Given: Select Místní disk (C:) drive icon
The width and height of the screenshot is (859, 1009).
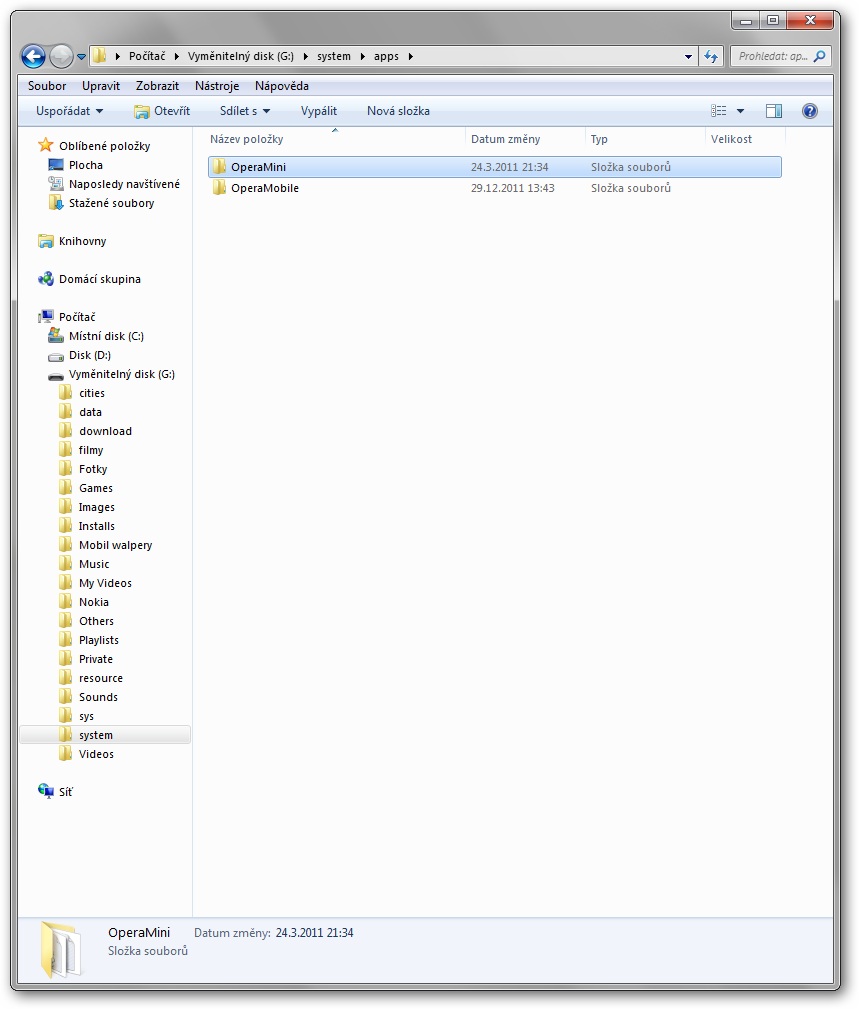Looking at the screenshot, I should point(56,336).
